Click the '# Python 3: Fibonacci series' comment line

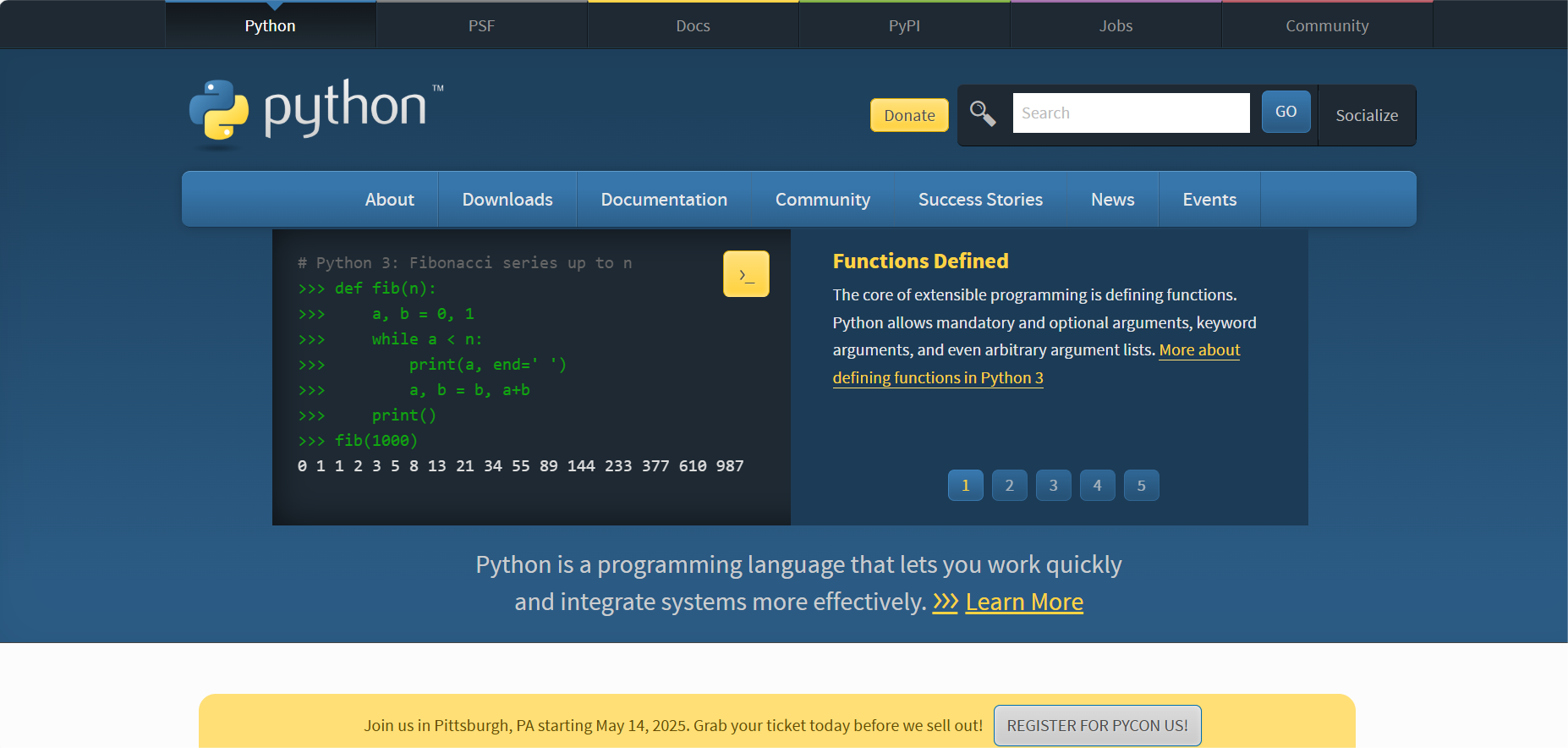[465, 263]
